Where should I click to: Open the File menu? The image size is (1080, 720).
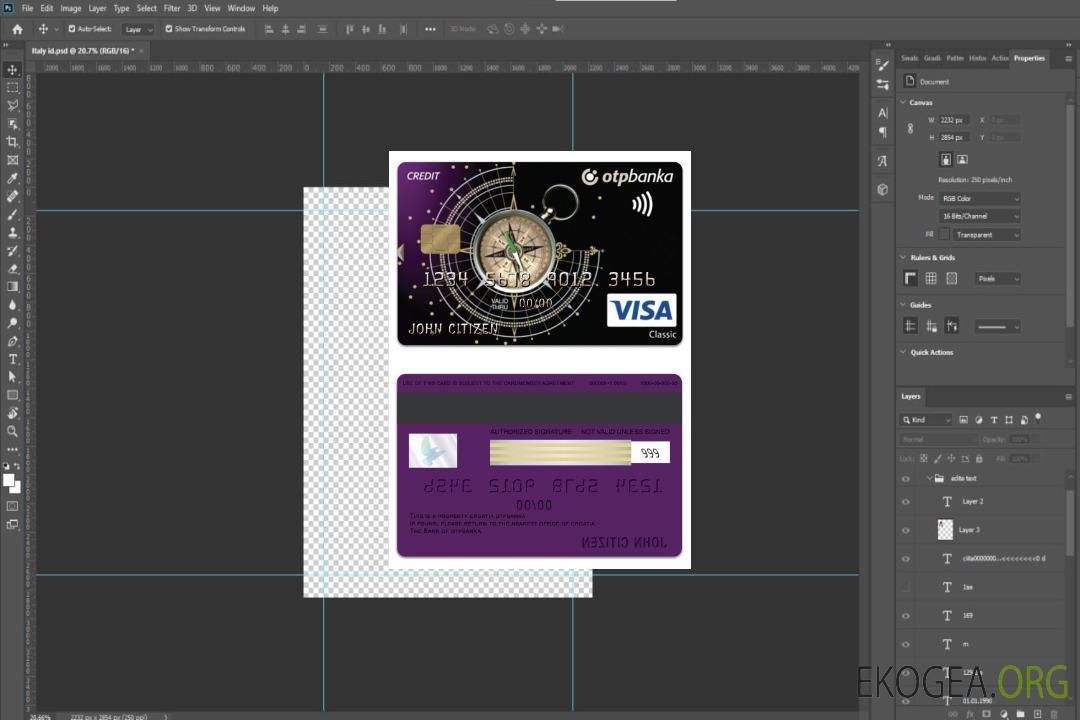pyautogui.click(x=28, y=8)
